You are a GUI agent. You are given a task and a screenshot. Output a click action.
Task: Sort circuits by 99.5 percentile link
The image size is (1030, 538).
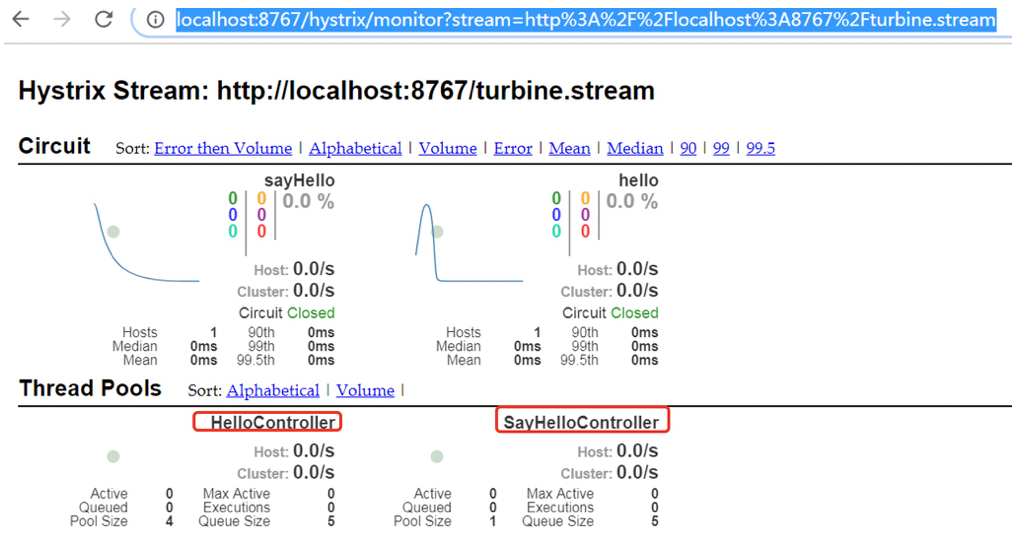(x=760, y=148)
